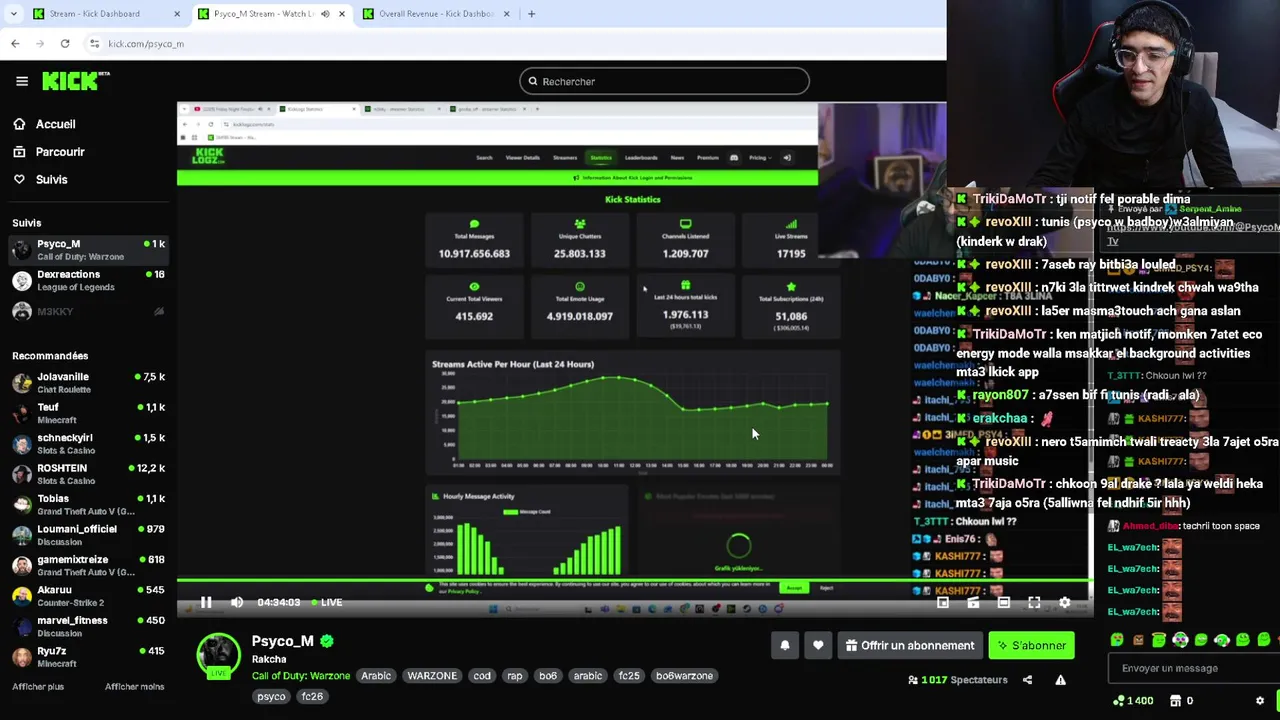Select the WARZONE tag
Screen dimensions: 1280x720
(x=432, y=676)
